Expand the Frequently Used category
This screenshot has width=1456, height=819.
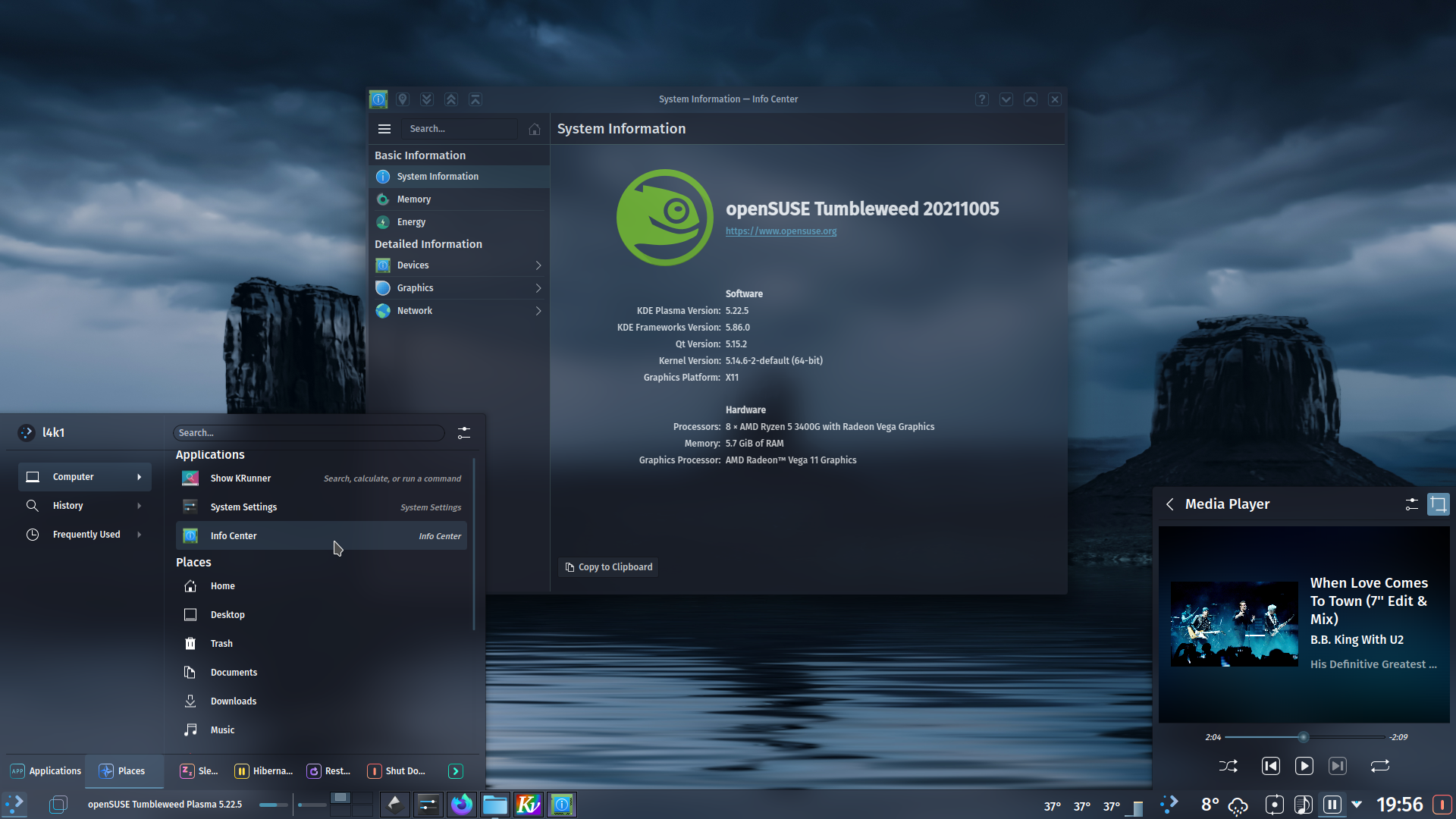85,535
